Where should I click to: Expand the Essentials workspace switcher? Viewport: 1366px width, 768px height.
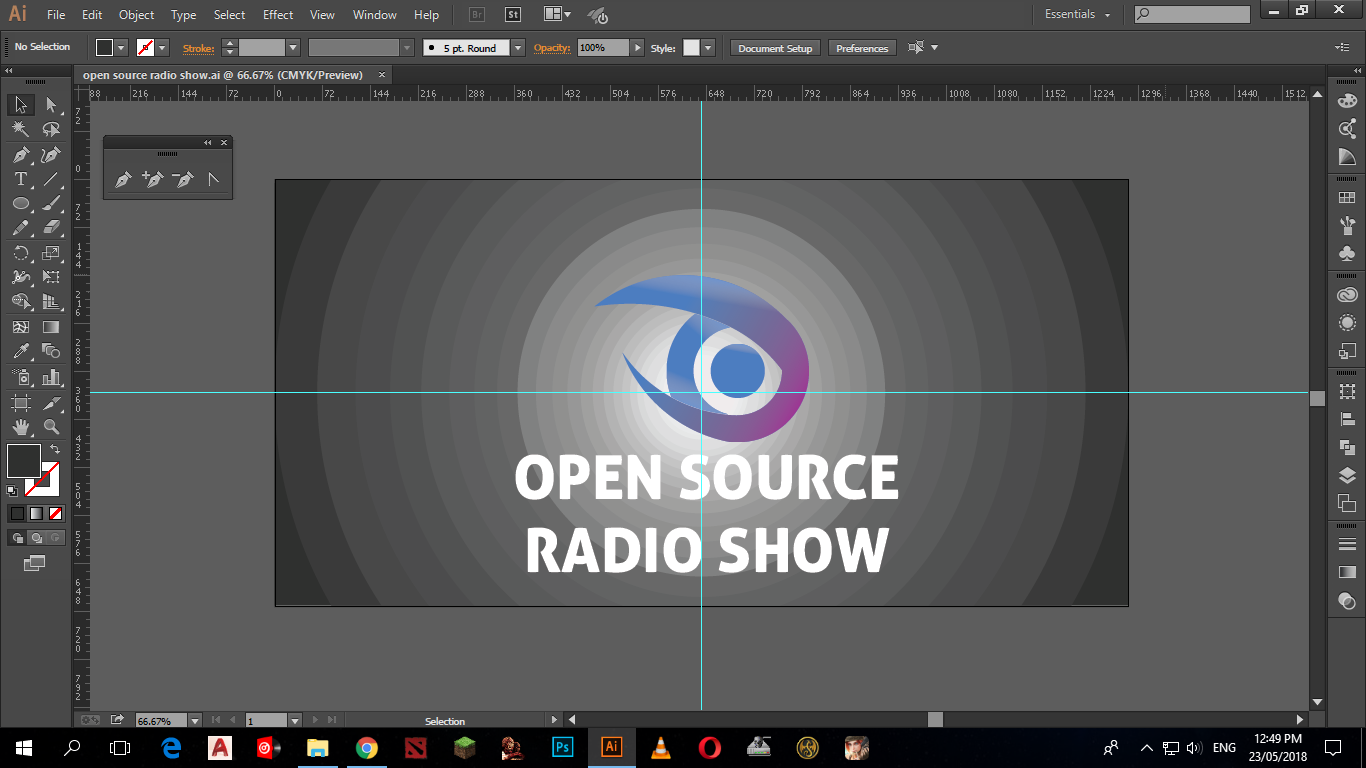[x=1078, y=15]
